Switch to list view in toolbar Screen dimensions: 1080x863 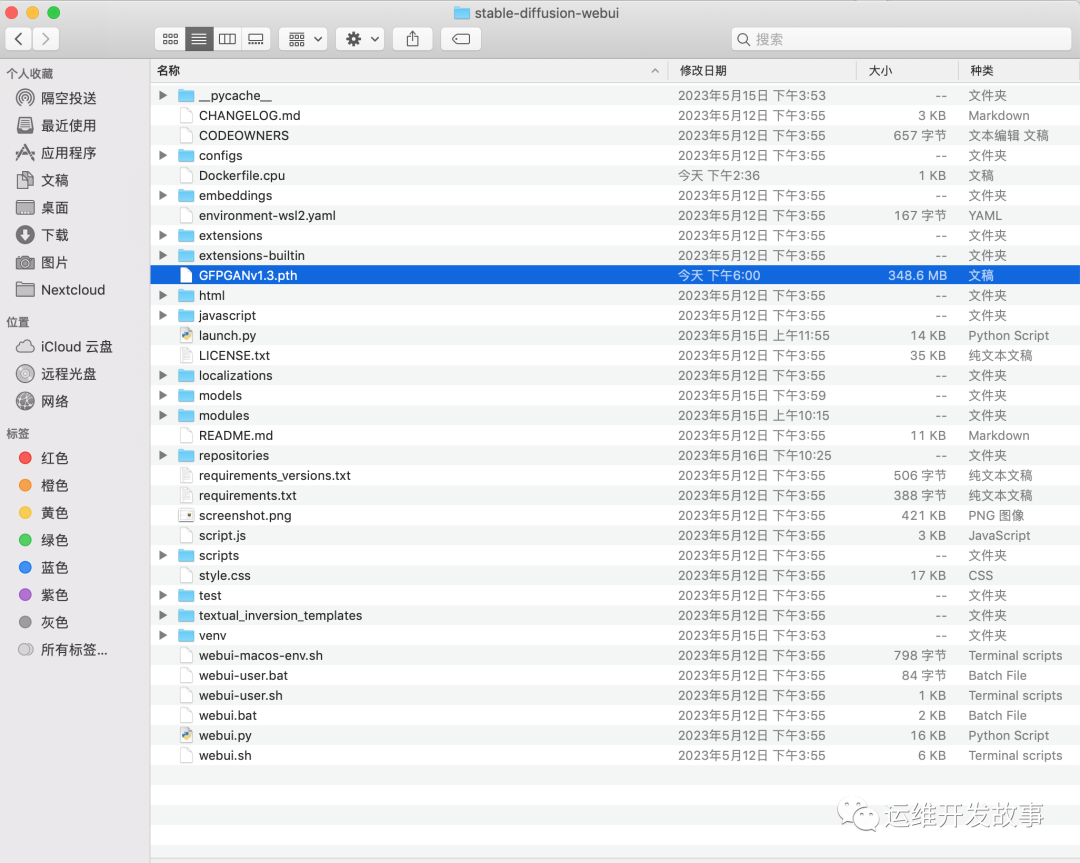coord(198,39)
